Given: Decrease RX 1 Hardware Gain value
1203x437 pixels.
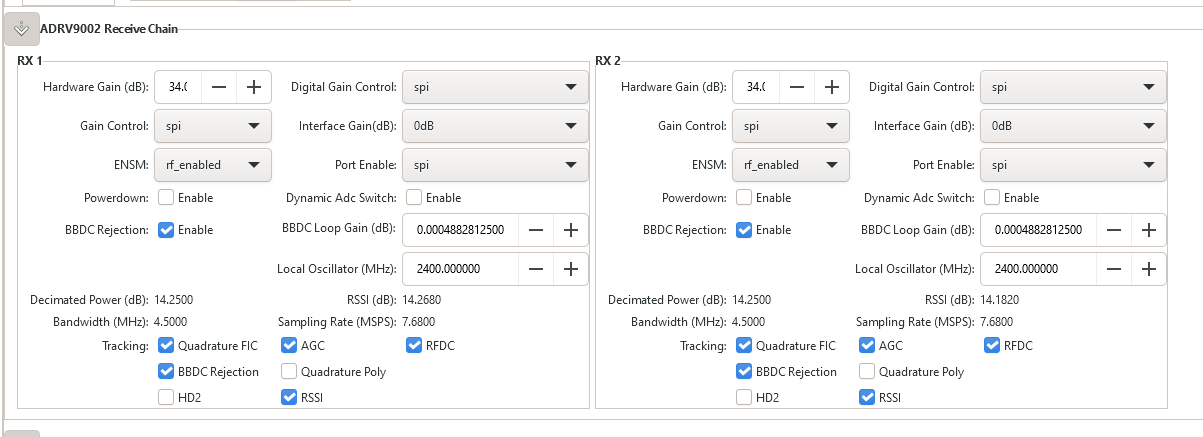Looking at the screenshot, I should [219, 87].
